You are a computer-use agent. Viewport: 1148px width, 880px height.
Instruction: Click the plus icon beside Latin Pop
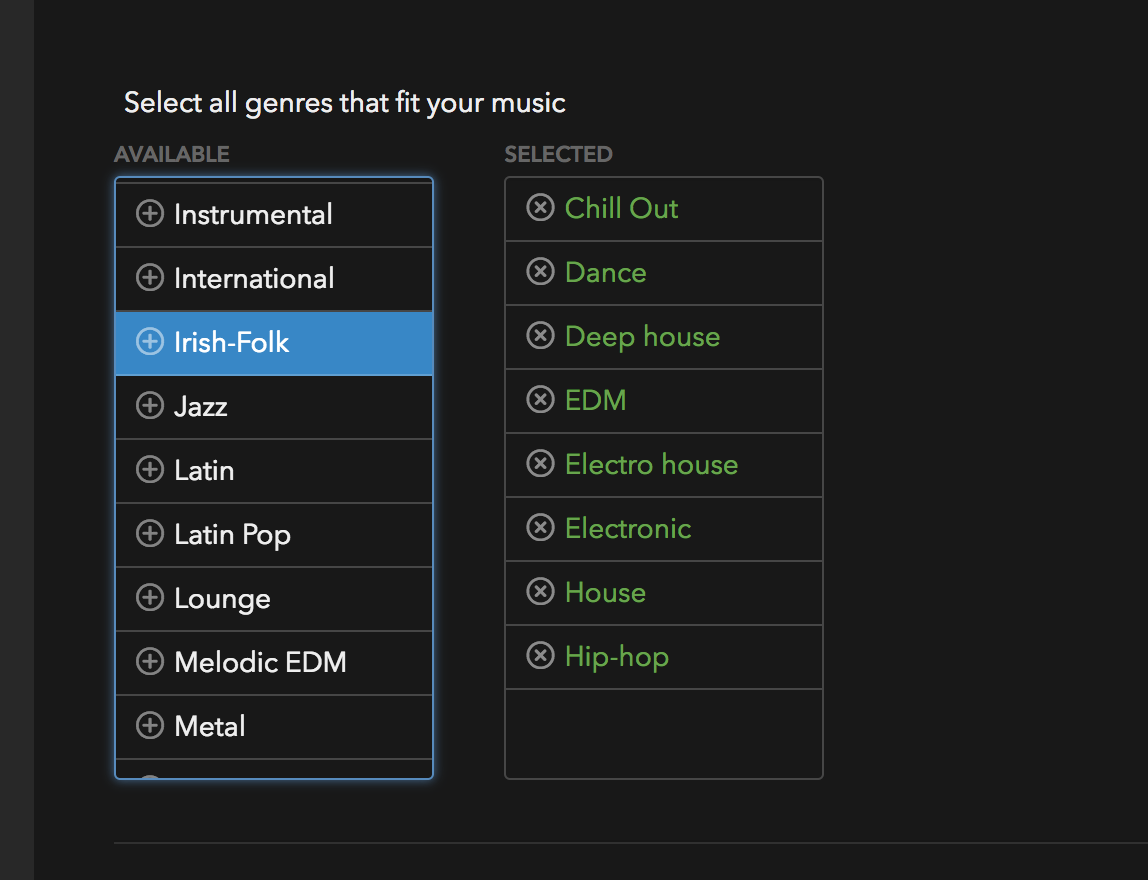[150, 534]
